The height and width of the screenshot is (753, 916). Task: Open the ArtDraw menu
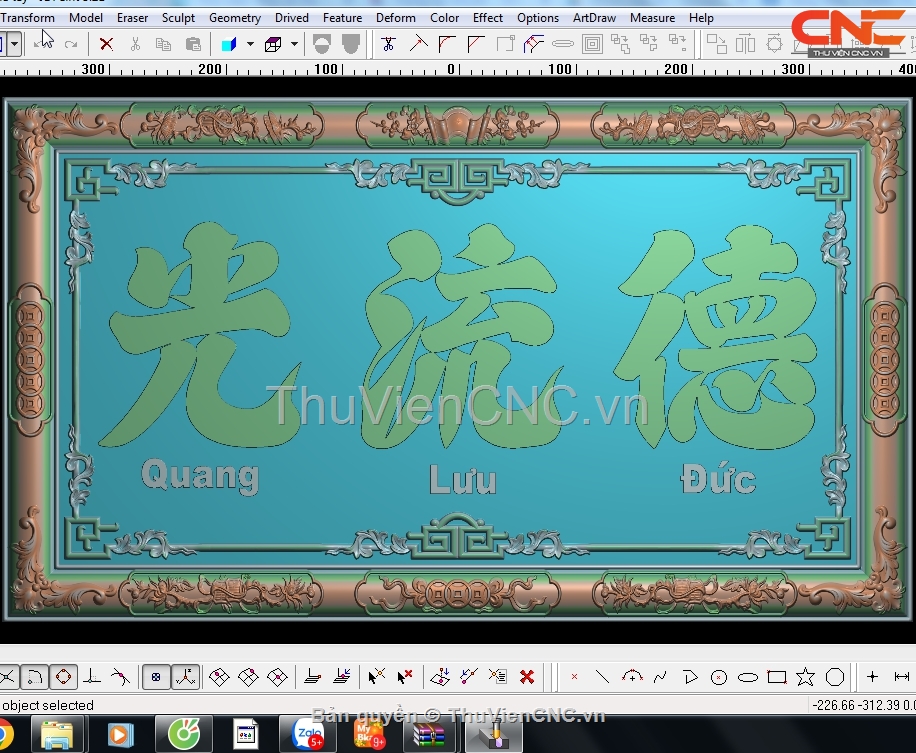594,17
